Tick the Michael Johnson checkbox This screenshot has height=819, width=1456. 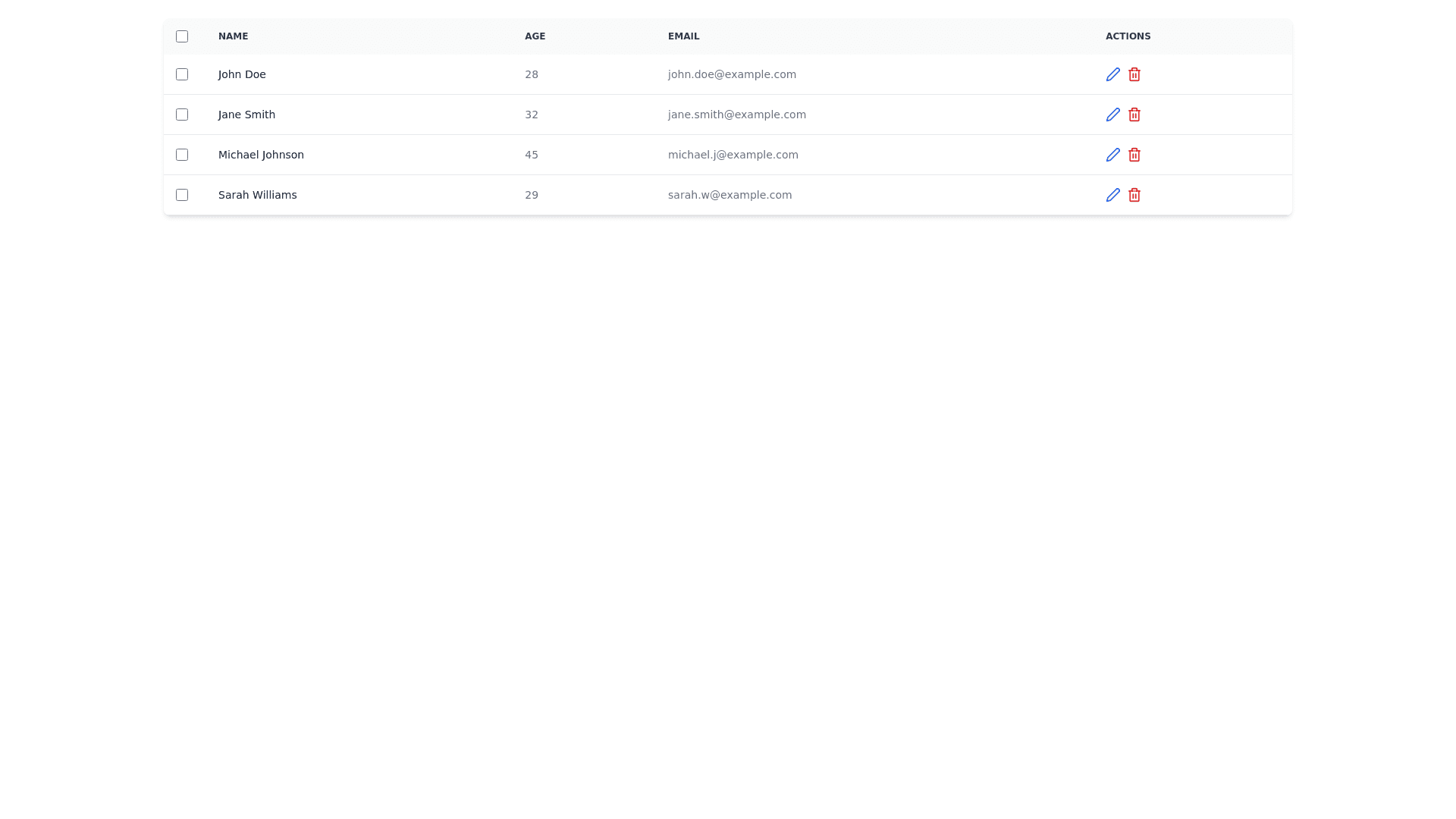(182, 155)
